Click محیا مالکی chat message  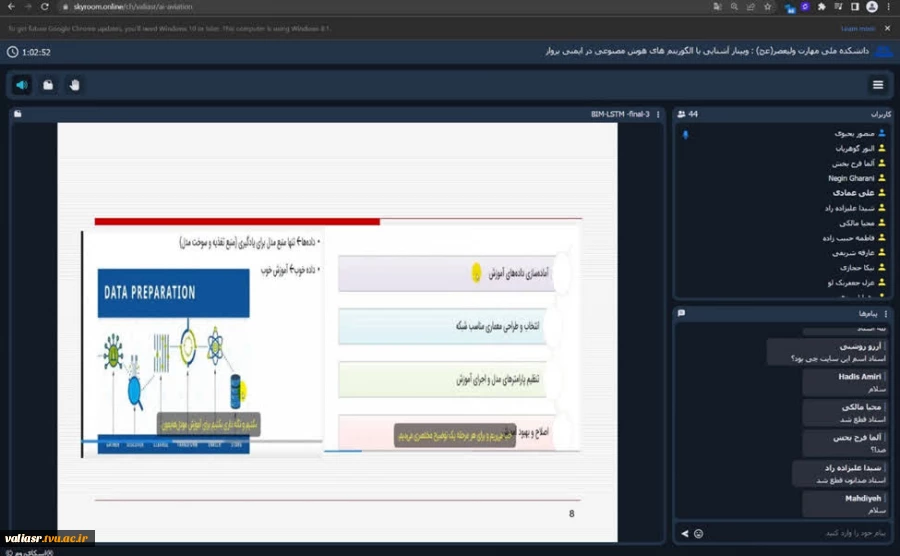[845, 413]
